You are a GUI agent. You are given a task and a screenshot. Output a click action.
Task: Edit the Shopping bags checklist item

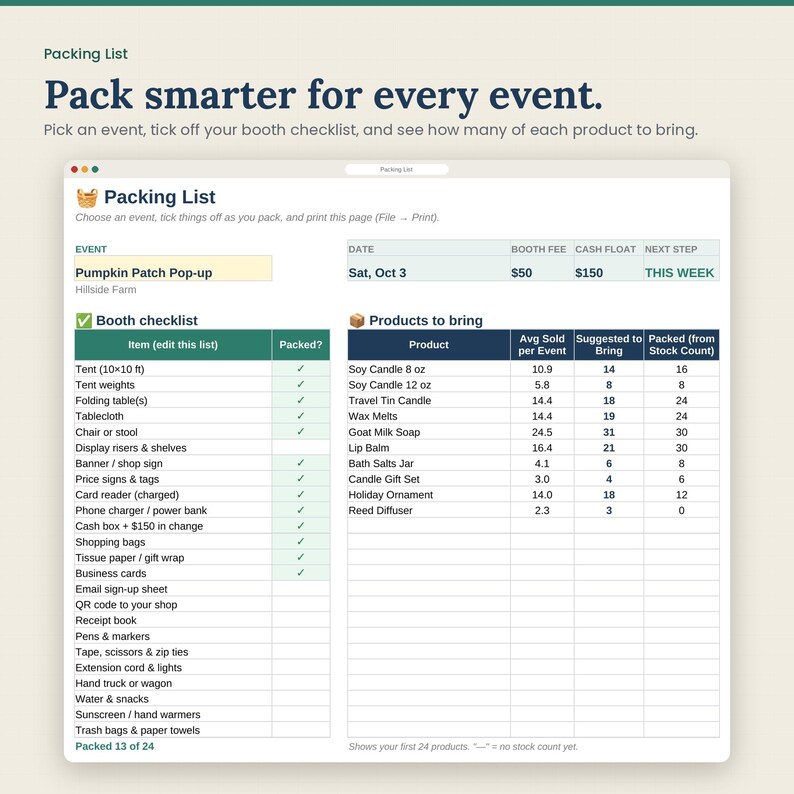173,541
